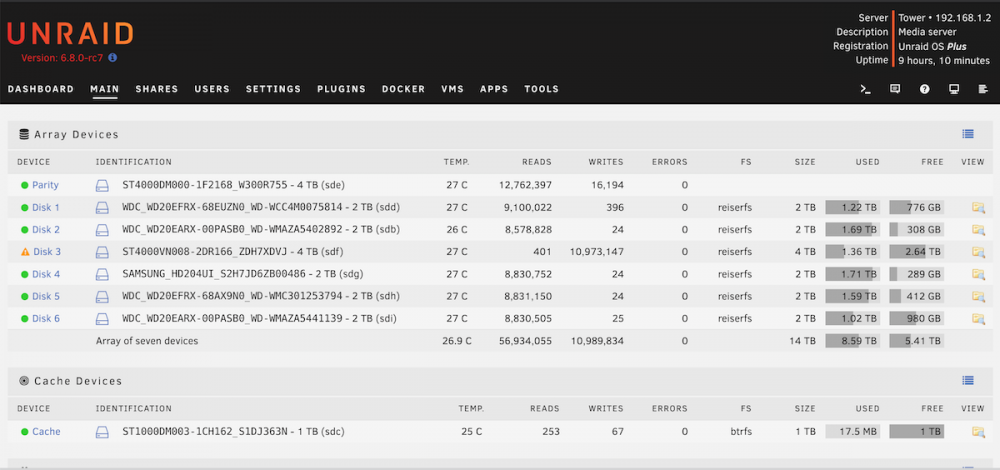Open the Disk 4 device link

tap(46, 274)
